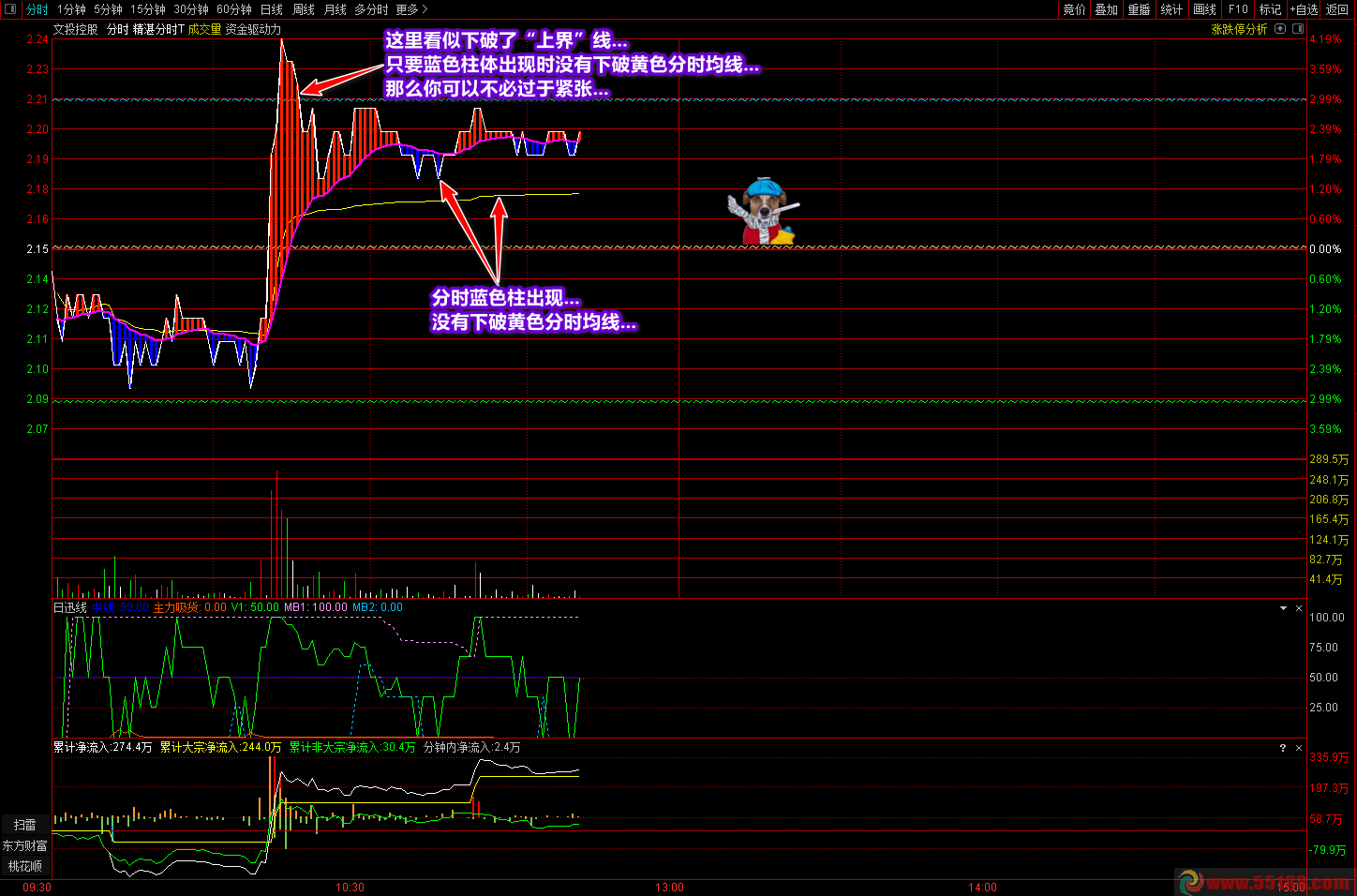Toggle right side panel icon near 涨跌停分析
1357x896 pixels.
1298,29
